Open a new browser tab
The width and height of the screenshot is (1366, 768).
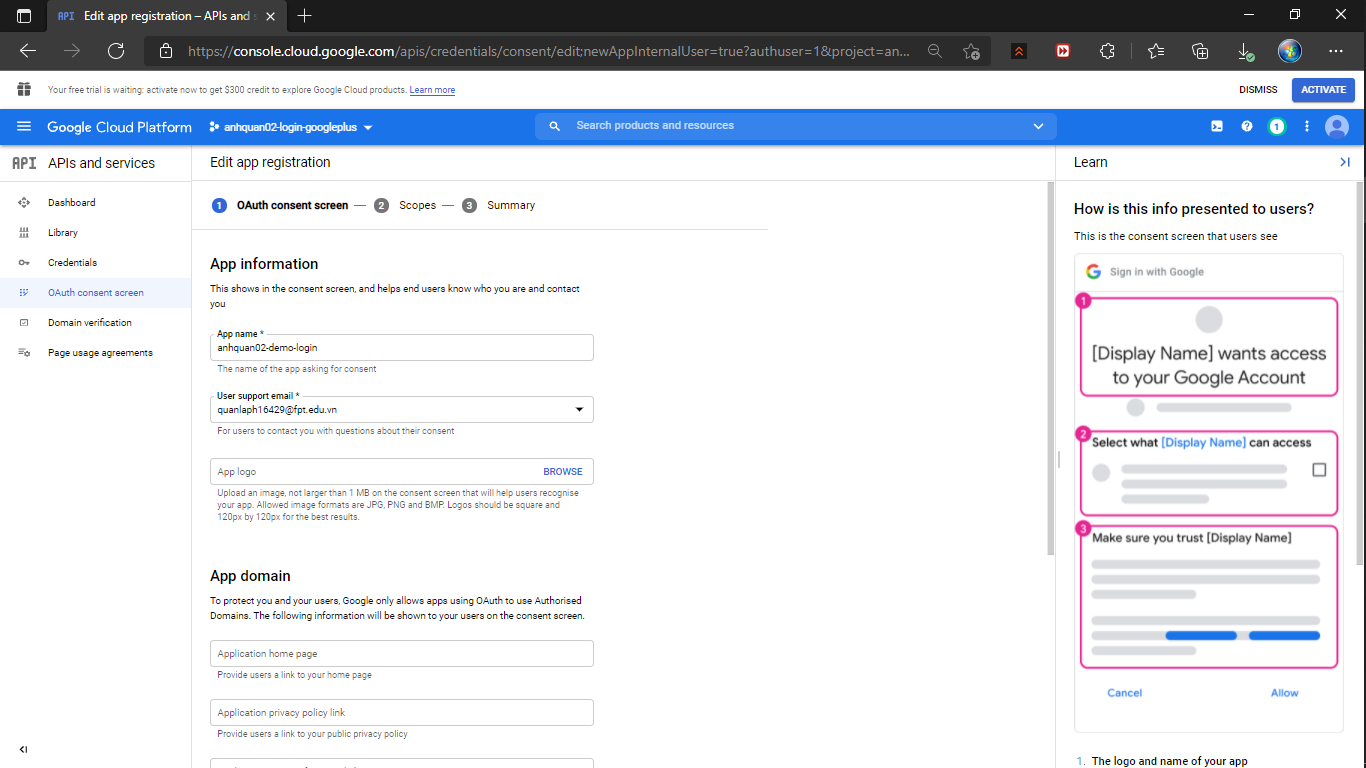click(305, 16)
